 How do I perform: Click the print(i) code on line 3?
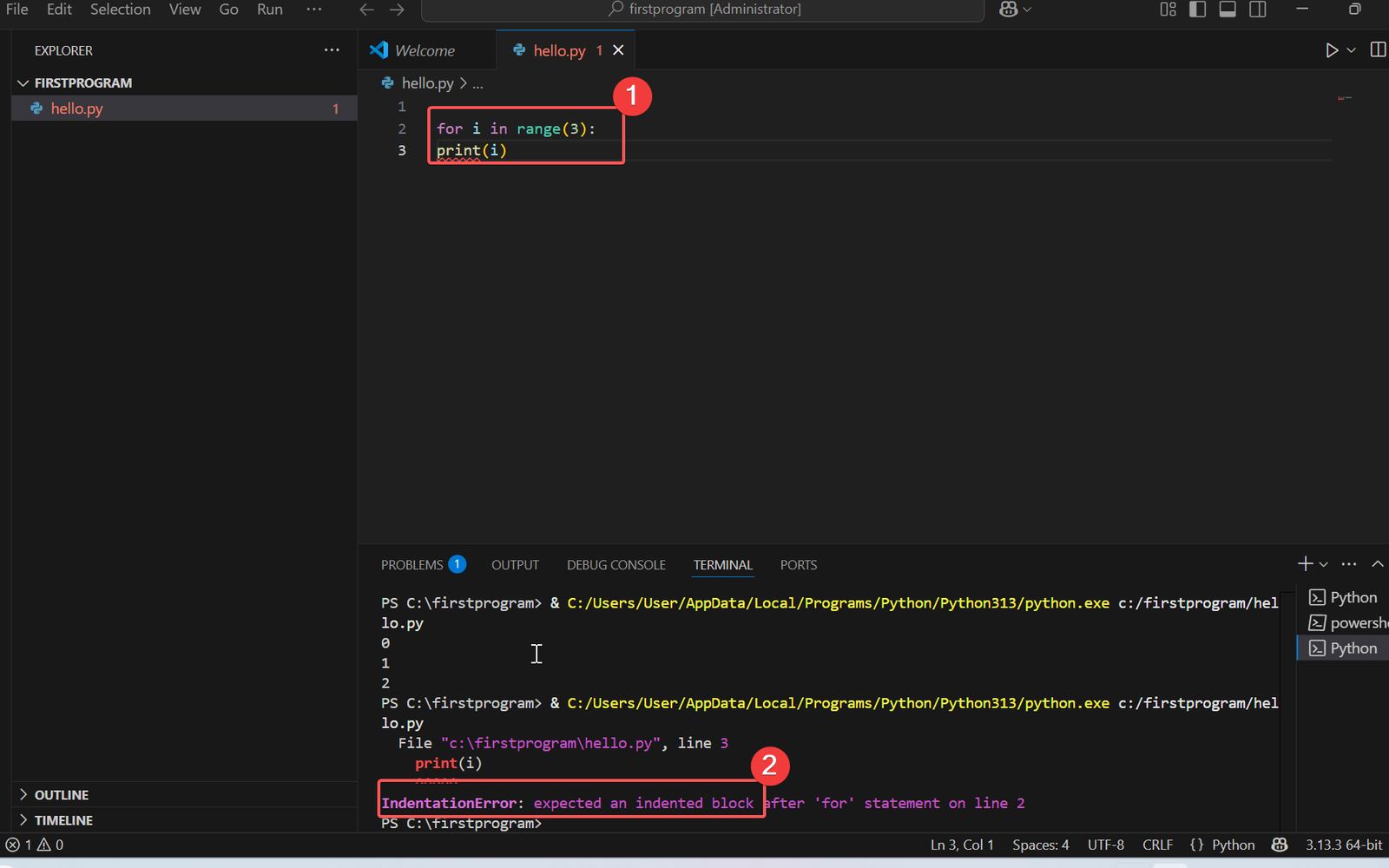(471, 150)
